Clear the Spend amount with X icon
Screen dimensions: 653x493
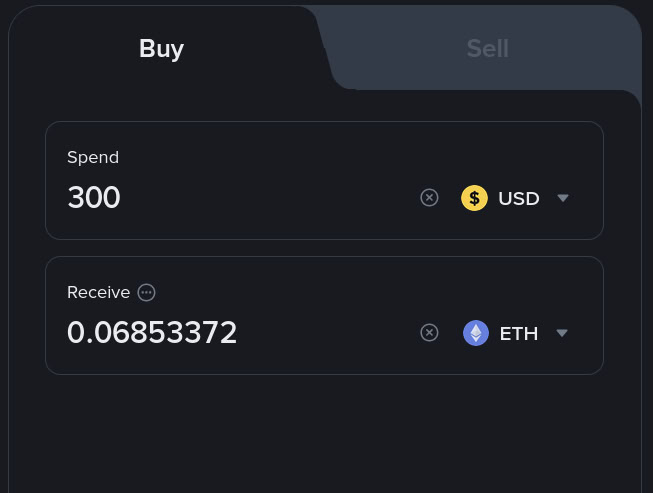(429, 198)
